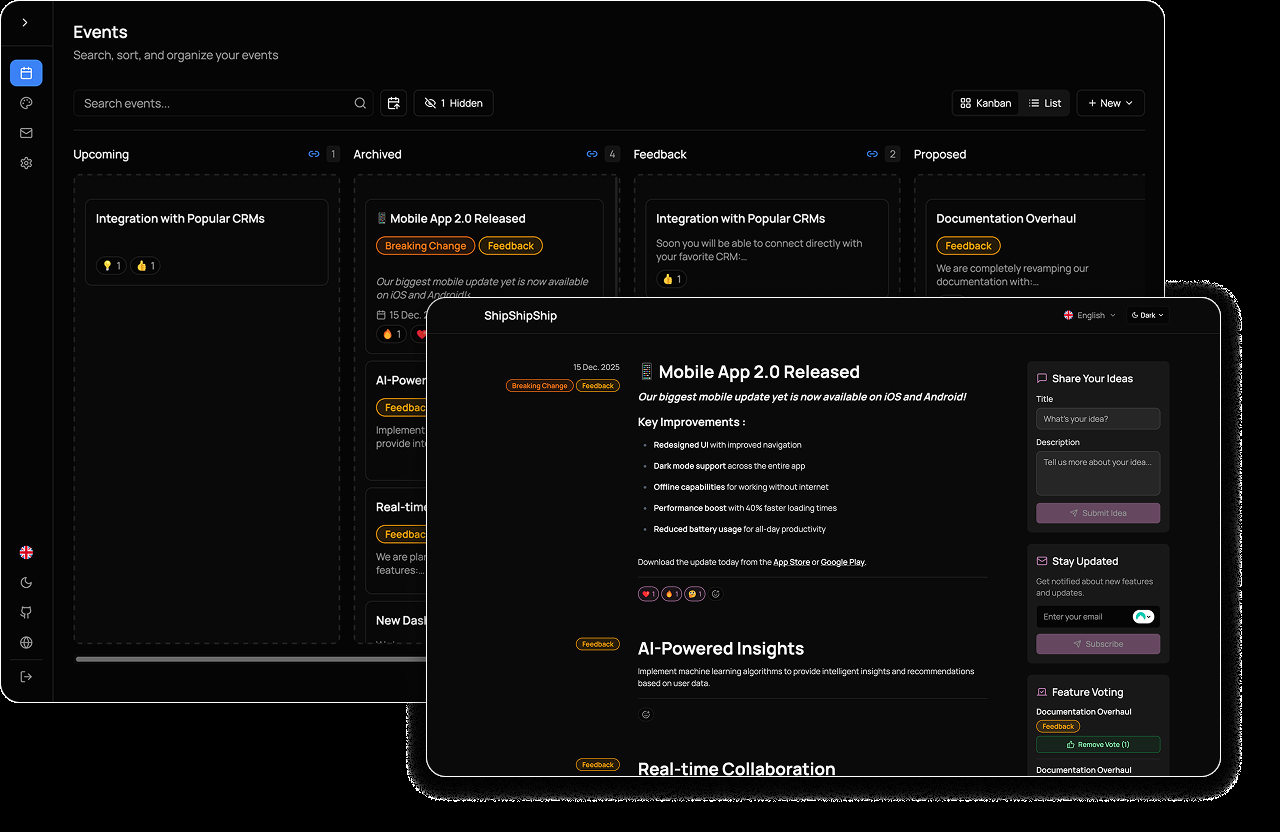This screenshot has height=832, width=1280.
Task: Open the Google Play link
Action: pos(843,562)
